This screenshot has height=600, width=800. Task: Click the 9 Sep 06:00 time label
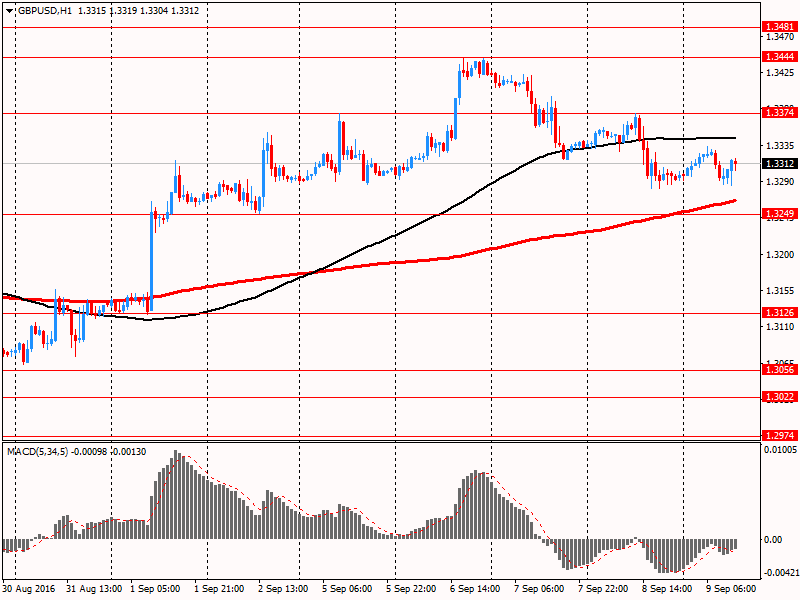pos(731,589)
